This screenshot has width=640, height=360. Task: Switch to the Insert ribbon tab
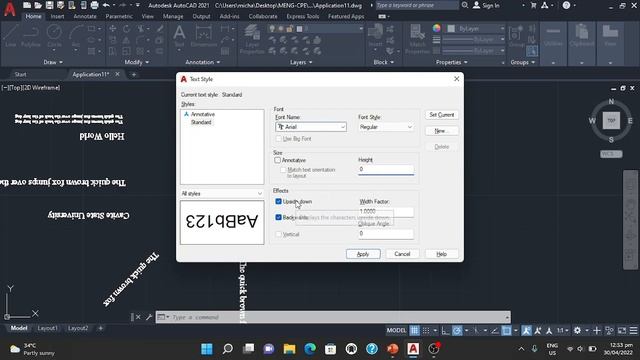(x=57, y=16)
